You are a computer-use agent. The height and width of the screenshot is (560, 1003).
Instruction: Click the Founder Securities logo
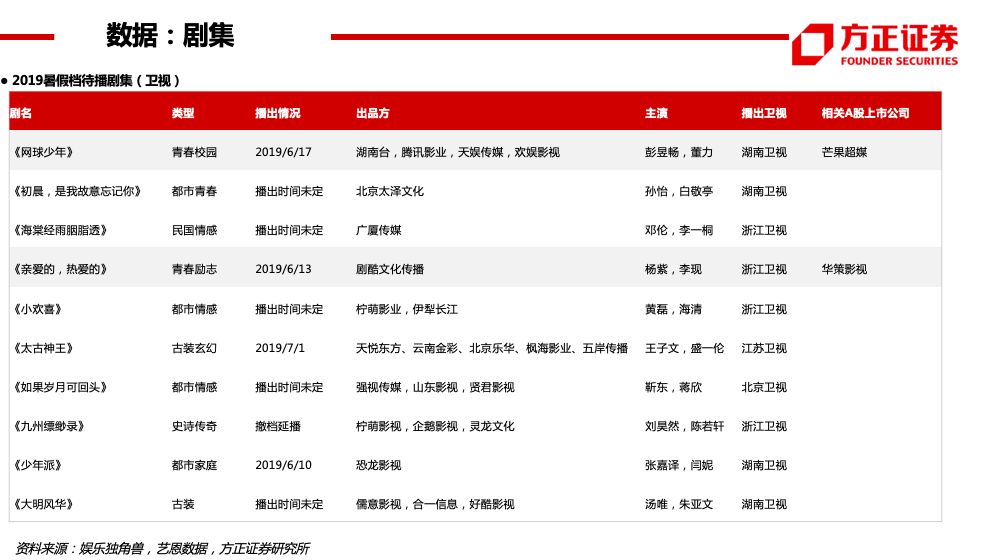point(875,44)
